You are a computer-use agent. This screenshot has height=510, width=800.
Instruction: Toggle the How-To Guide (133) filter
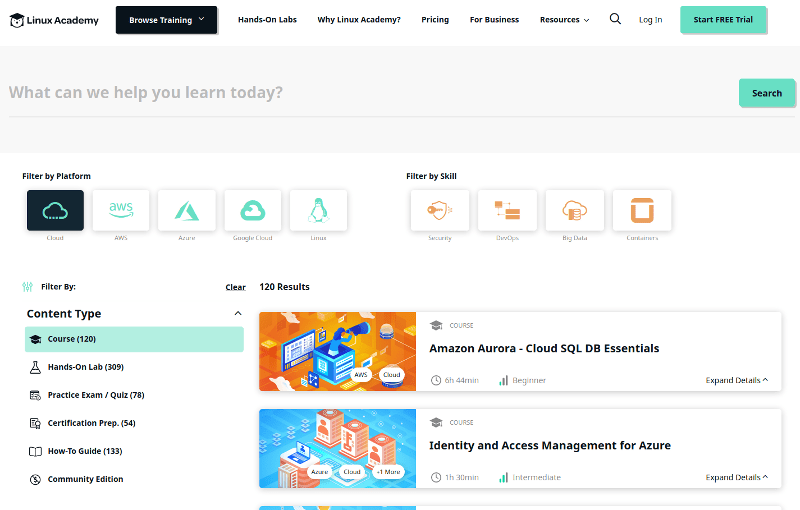click(x=134, y=451)
